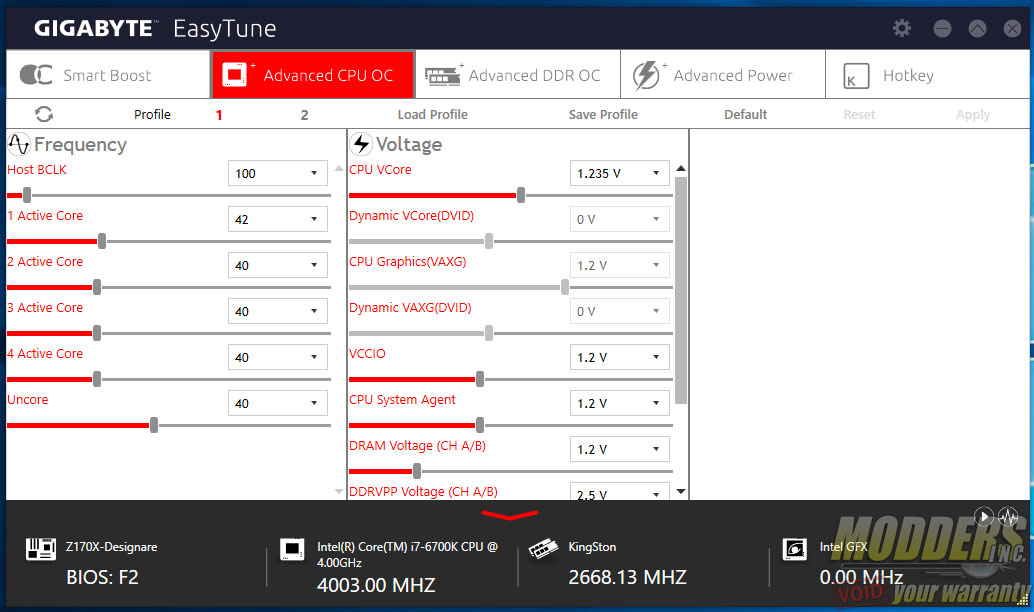
Task: Open the Host BCLK dropdown
Action: (278, 173)
